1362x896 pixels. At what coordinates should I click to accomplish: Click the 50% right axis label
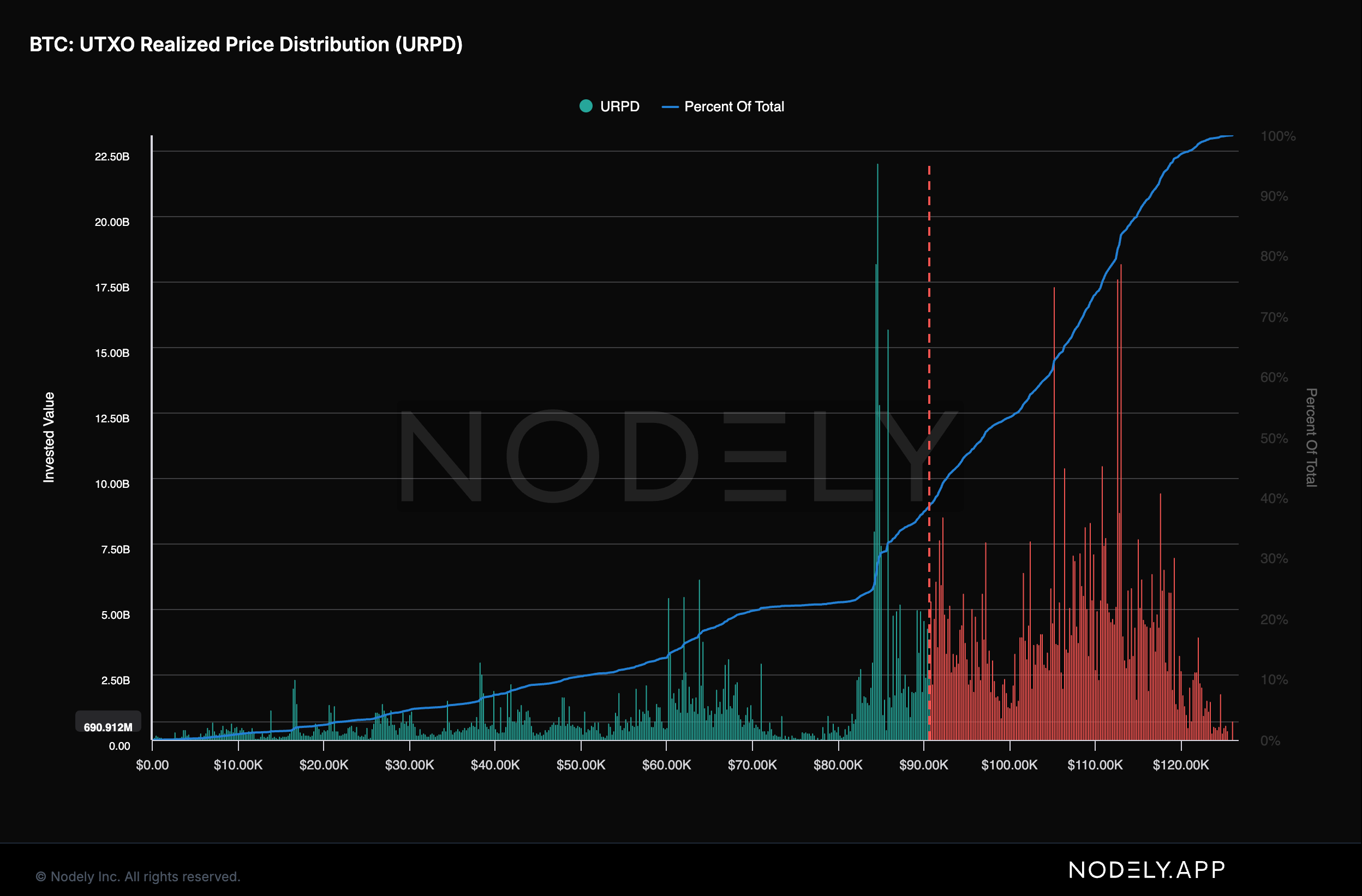point(1274,438)
